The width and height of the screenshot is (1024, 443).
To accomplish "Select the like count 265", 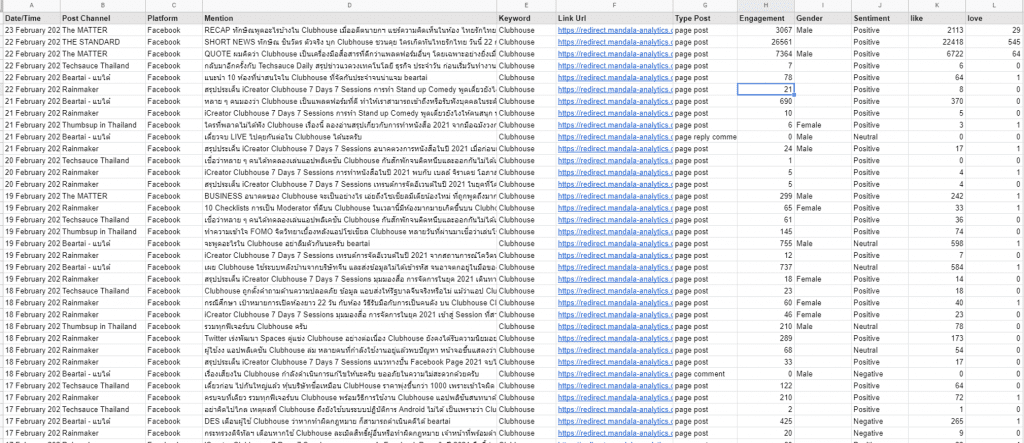I will point(937,421).
